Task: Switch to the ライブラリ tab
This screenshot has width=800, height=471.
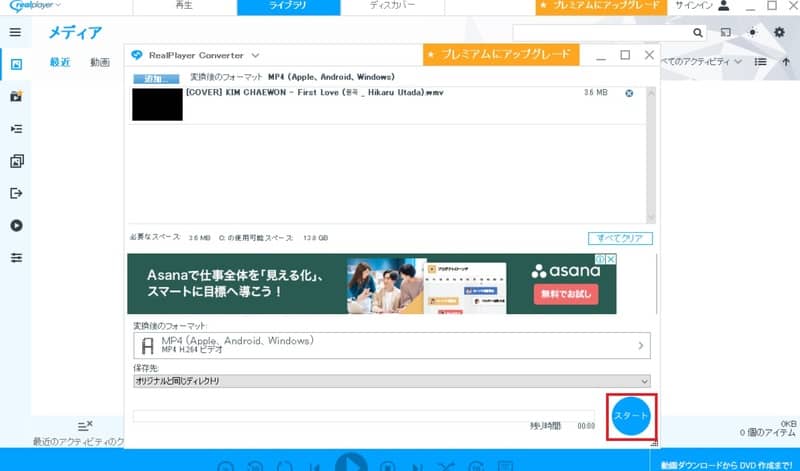Action: coord(288,7)
